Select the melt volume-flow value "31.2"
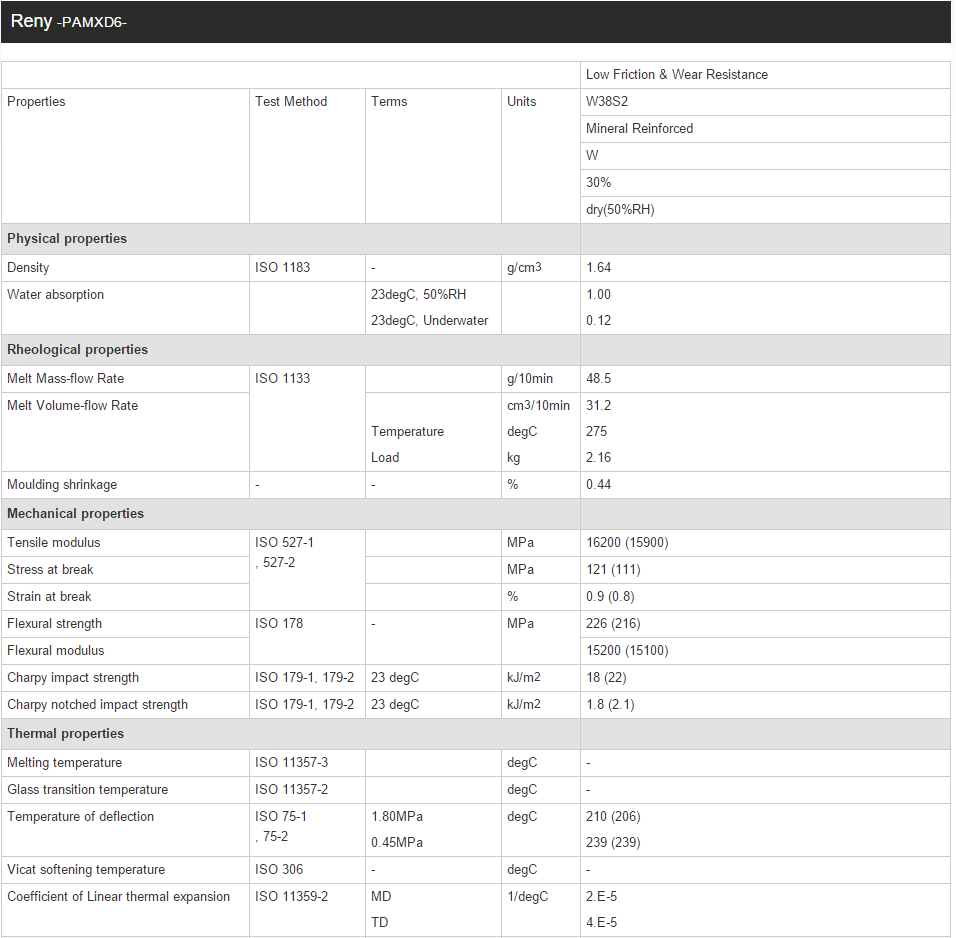This screenshot has height=938, width=956. click(x=598, y=406)
